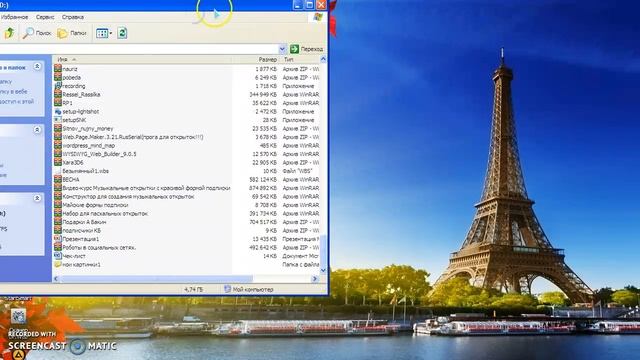This screenshot has height=360, width=640.
Task: Collapse the bottom sidebar panel chevron
Action: coord(37,198)
